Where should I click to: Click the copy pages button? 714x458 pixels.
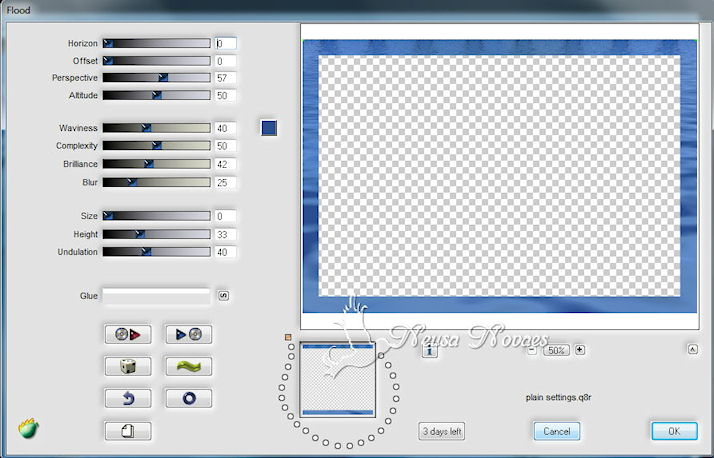click(128, 431)
